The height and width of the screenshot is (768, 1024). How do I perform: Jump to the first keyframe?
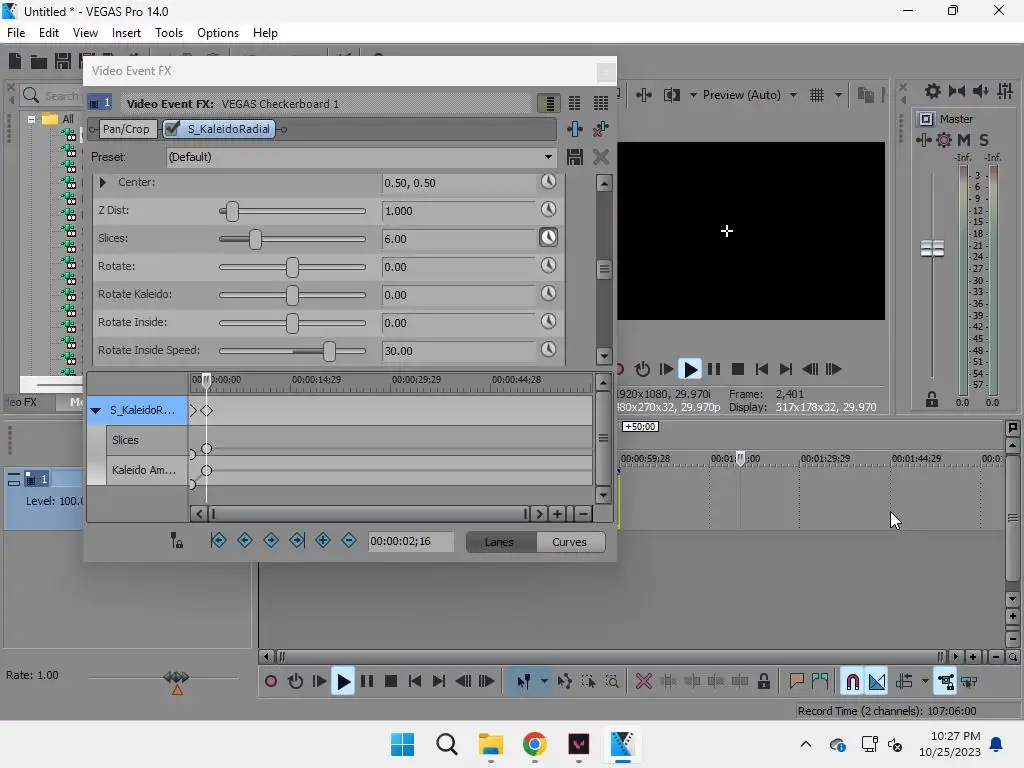tap(219, 540)
